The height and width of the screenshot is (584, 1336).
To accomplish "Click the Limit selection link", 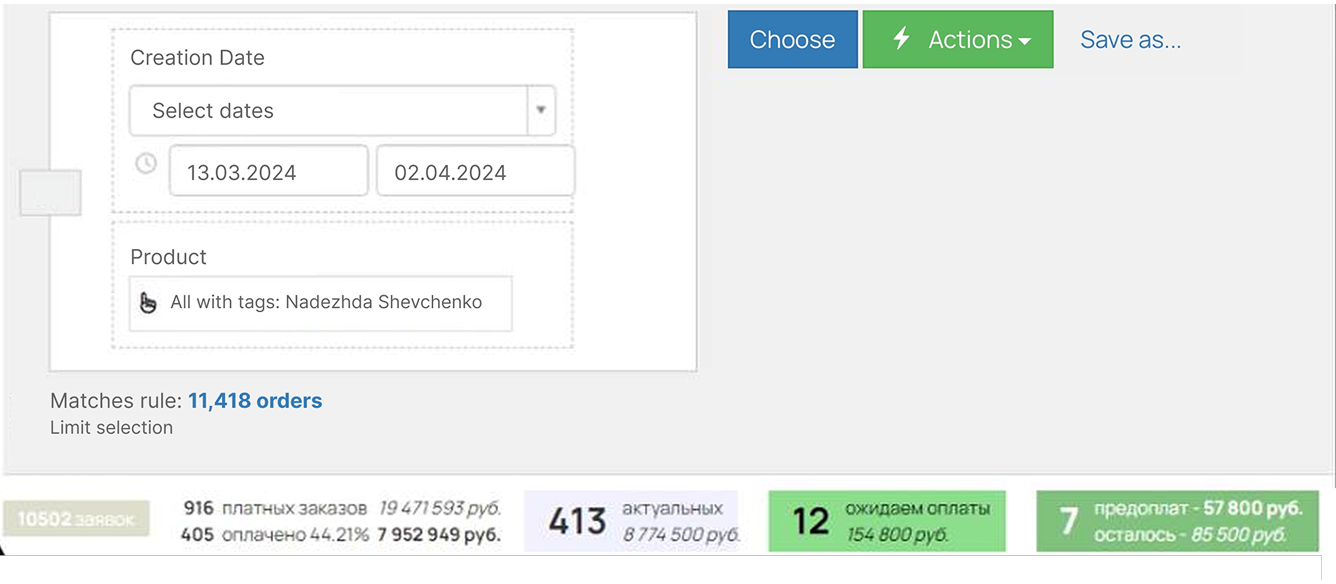I will pos(111,428).
